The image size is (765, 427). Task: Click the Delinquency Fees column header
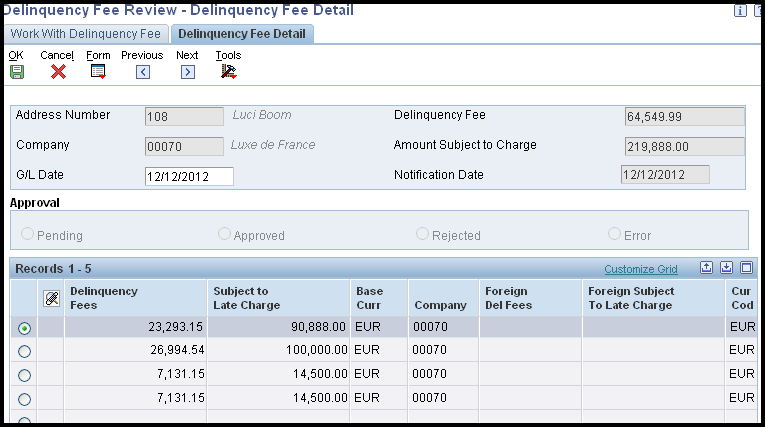coord(136,298)
